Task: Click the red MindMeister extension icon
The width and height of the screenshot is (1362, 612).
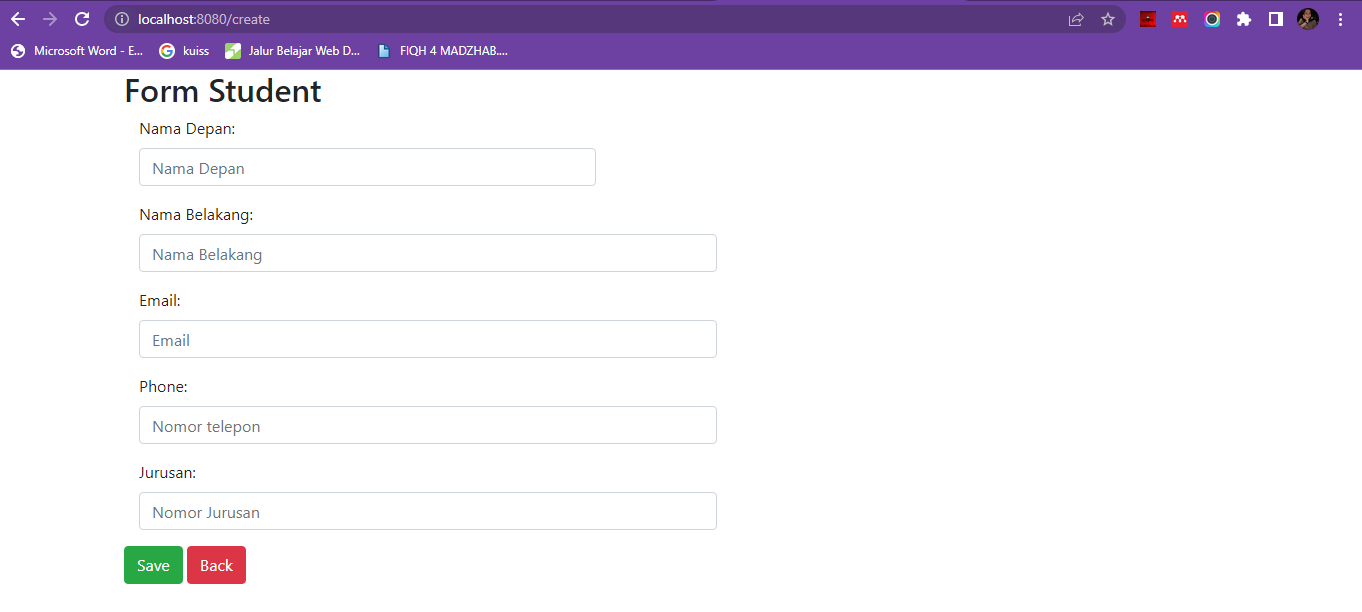Action: pyautogui.click(x=1180, y=19)
